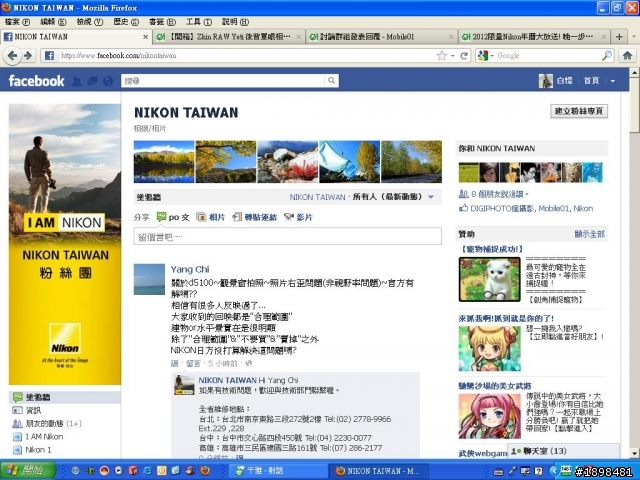Open the 歷史 (History) menu
Image resolution: width=640 pixels, height=480 pixels.
[x=126, y=22]
